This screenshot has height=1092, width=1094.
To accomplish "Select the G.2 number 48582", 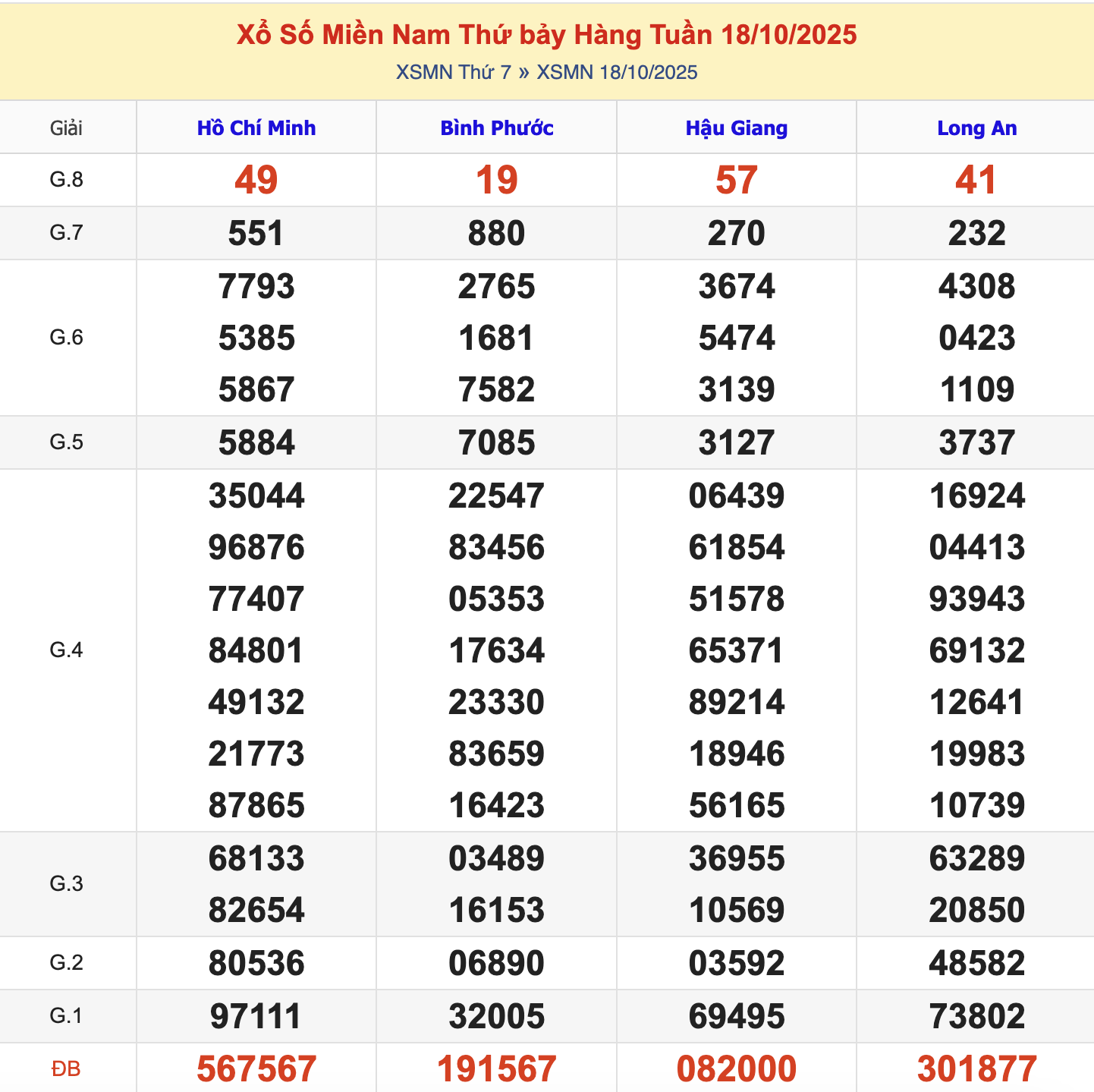I will pyautogui.click(x=976, y=963).
